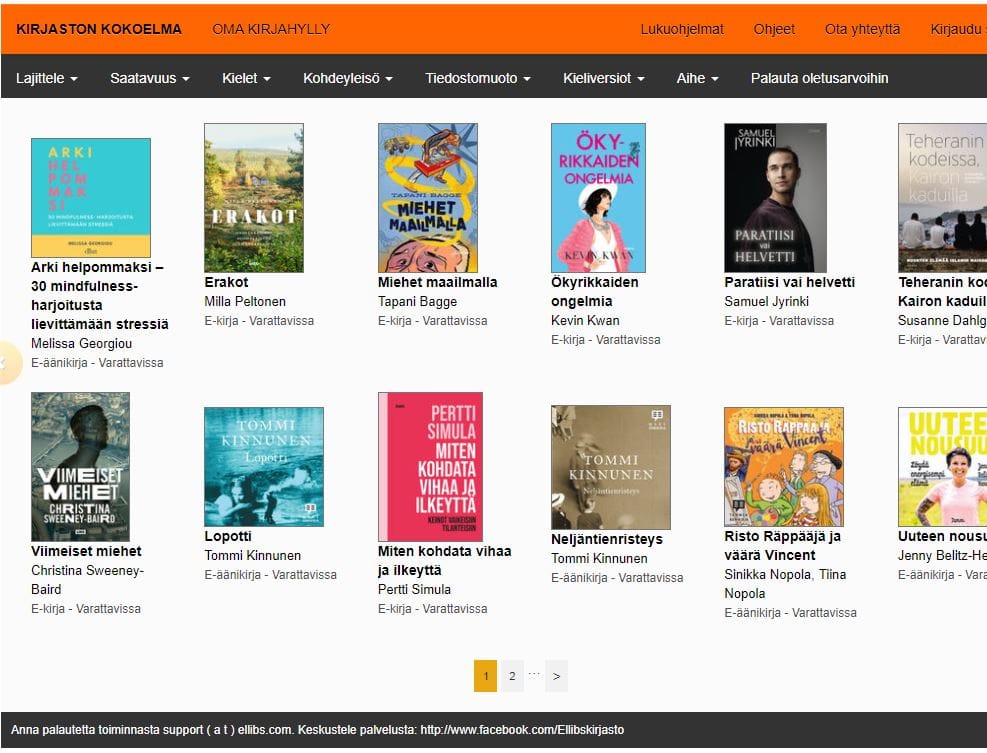987x753 pixels.
Task: Click Palauta oletusarvoihin reset button
Action: click(x=819, y=78)
